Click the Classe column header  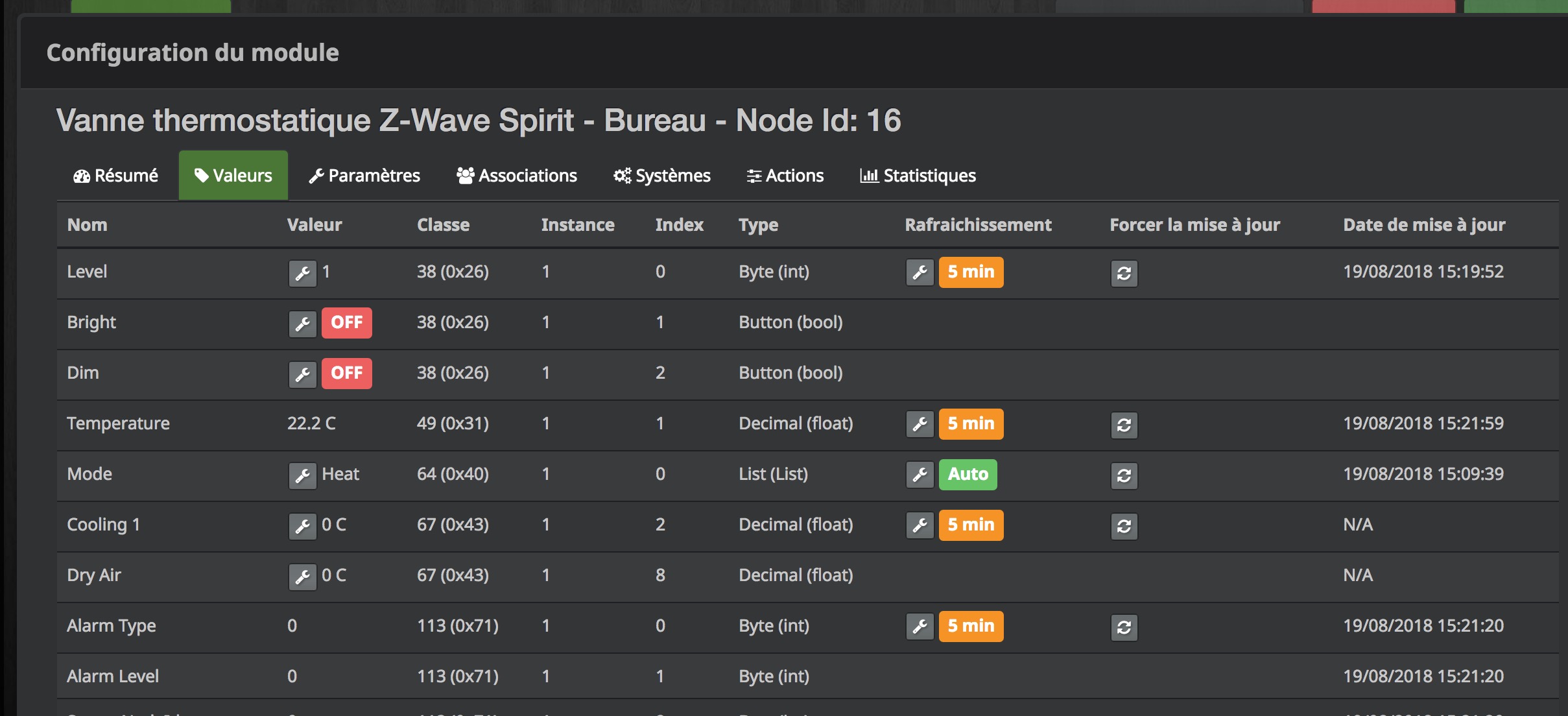[444, 225]
